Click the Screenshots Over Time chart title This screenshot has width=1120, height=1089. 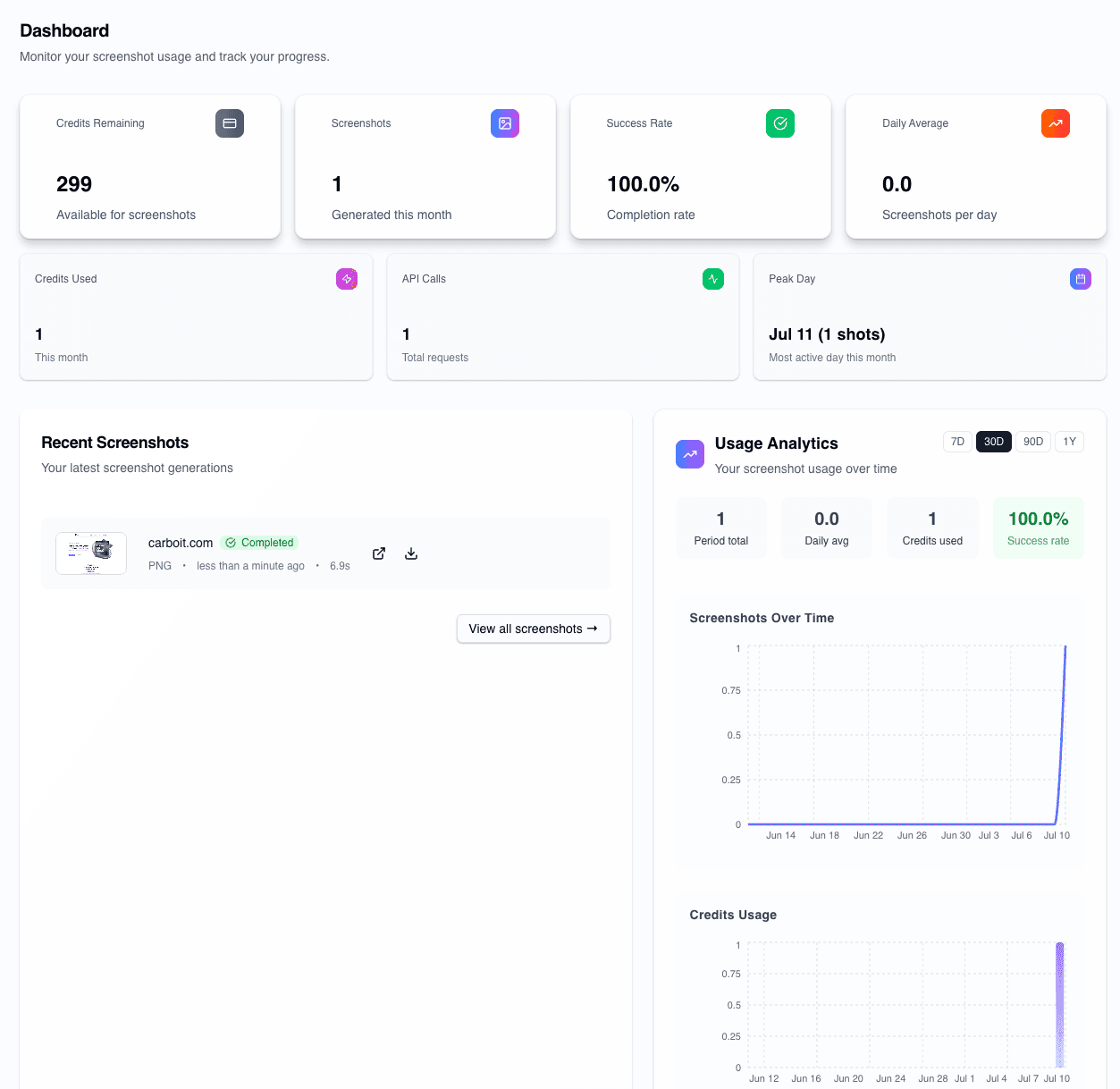point(762,618)
